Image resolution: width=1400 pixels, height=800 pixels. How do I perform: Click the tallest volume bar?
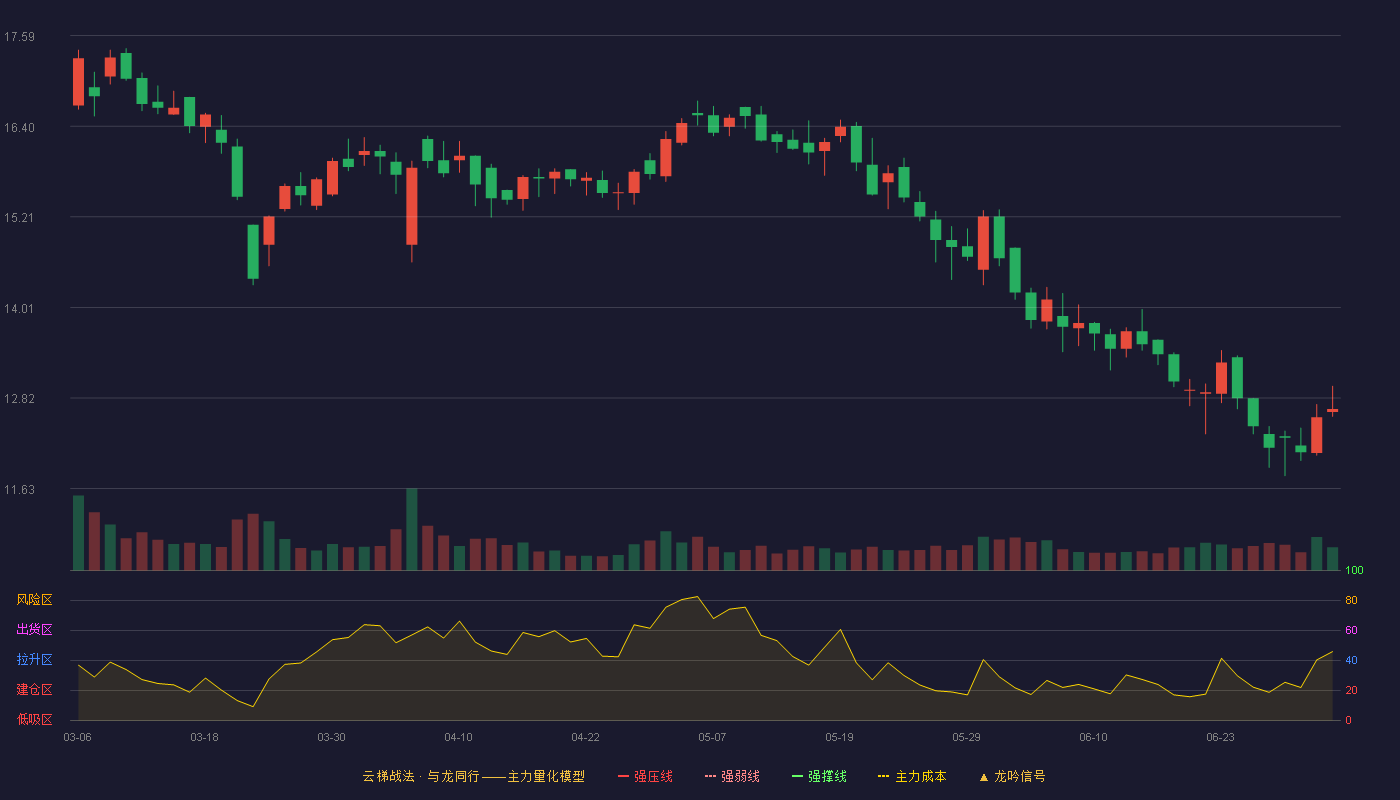pos(411,529)
